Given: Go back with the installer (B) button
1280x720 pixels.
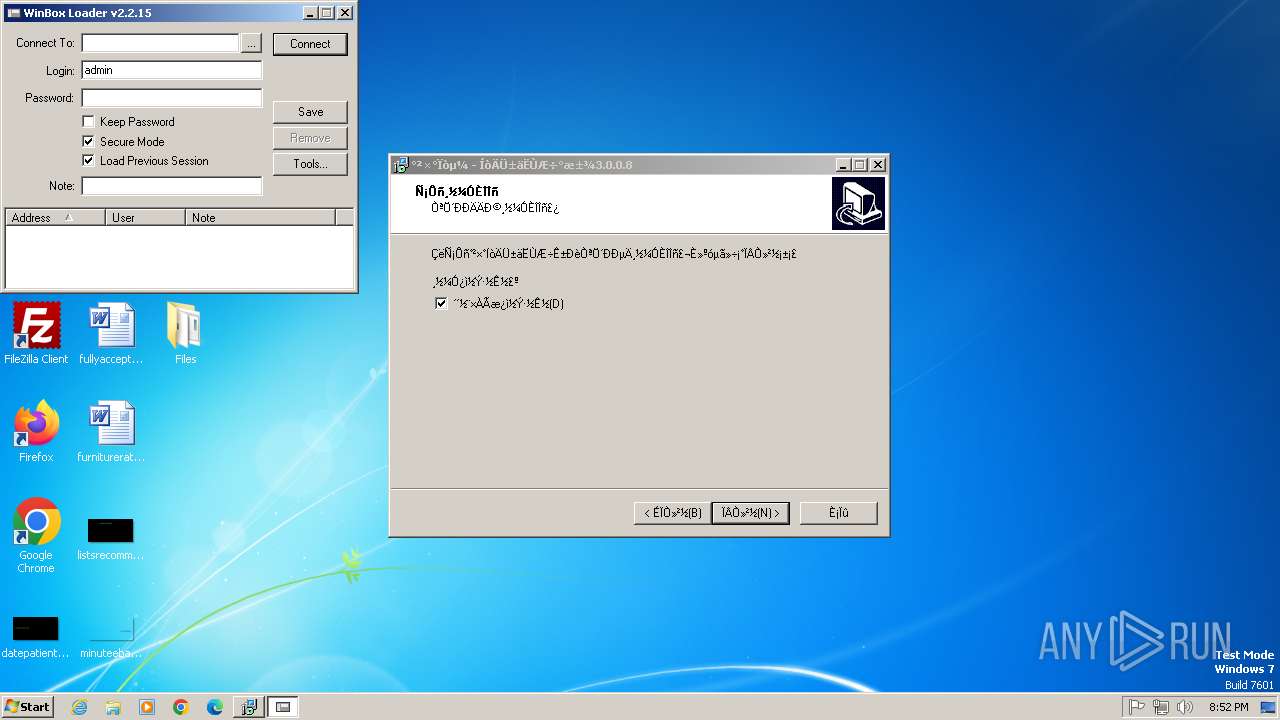Looking at the screenshot, I should click(x=672, y=513).
